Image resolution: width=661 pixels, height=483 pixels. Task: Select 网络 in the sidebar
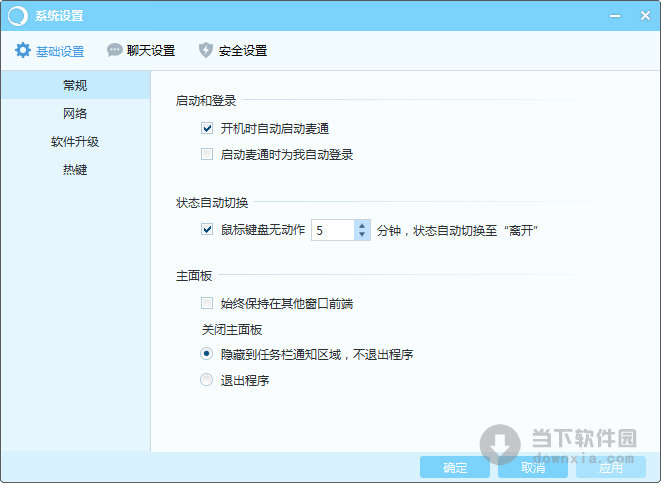point(75,113)
